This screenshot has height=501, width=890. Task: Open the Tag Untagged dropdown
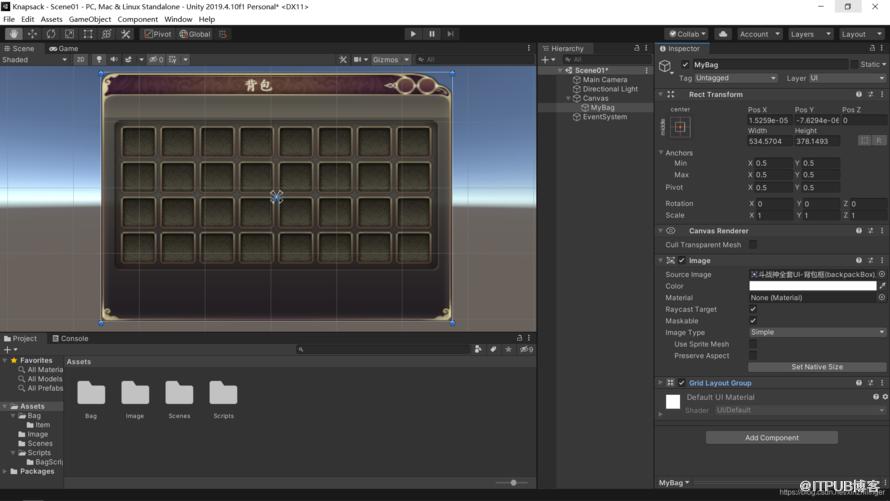[x=735, y=78]
